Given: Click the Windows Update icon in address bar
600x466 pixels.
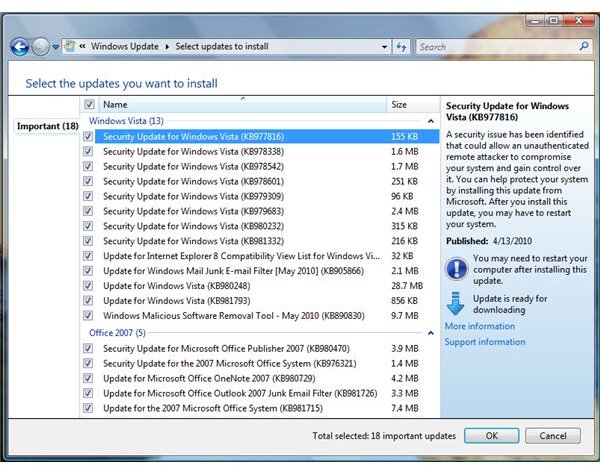Looking at the screenshot, I should coord(70,46).
